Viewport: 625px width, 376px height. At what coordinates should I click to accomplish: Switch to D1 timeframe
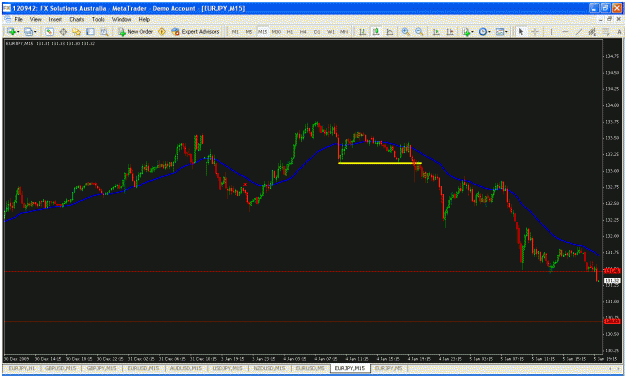coord(317,32)
